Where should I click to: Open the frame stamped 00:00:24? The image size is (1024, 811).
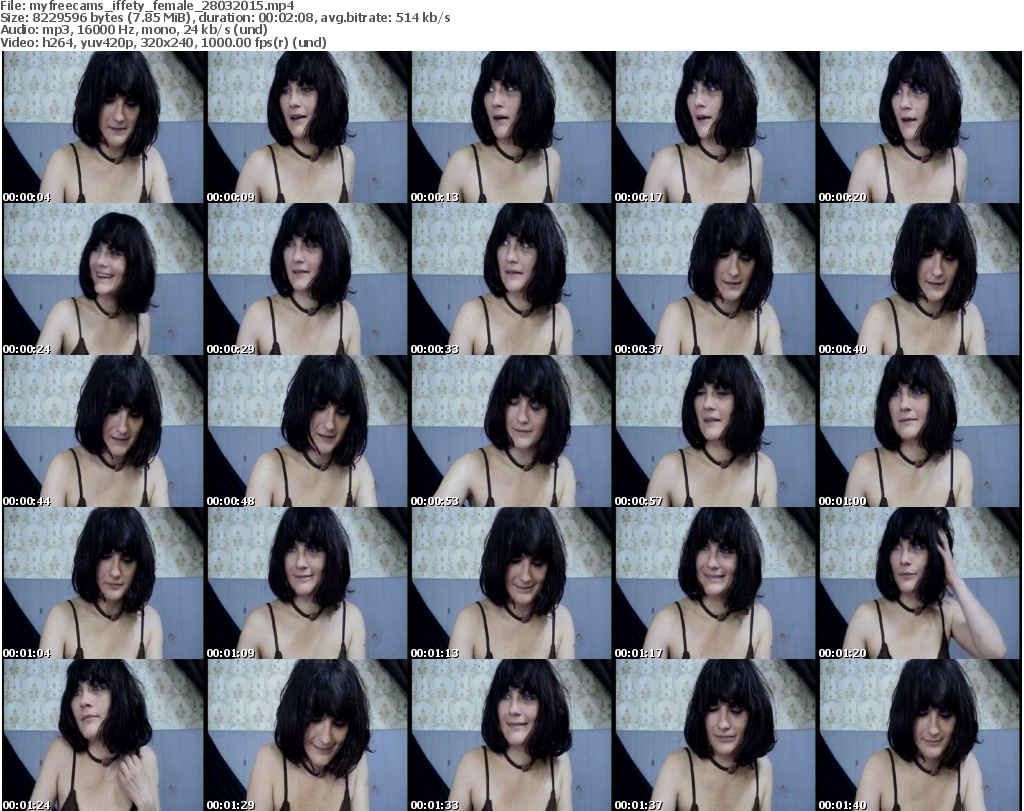tap(104, 279)
